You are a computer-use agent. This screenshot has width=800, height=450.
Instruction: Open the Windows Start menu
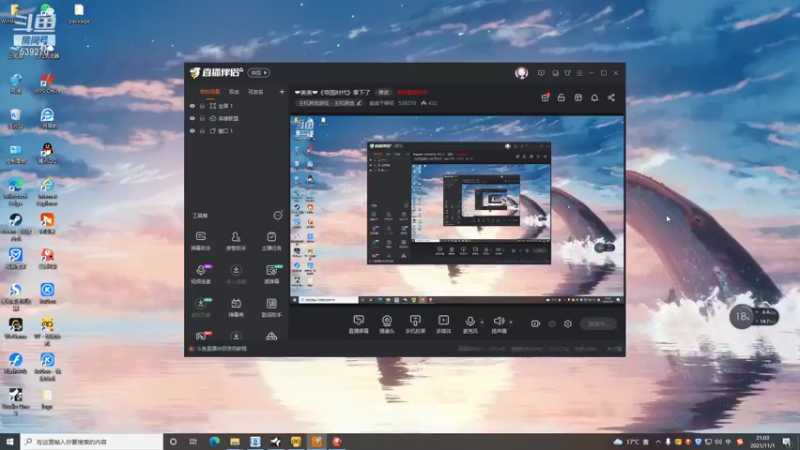10,441
